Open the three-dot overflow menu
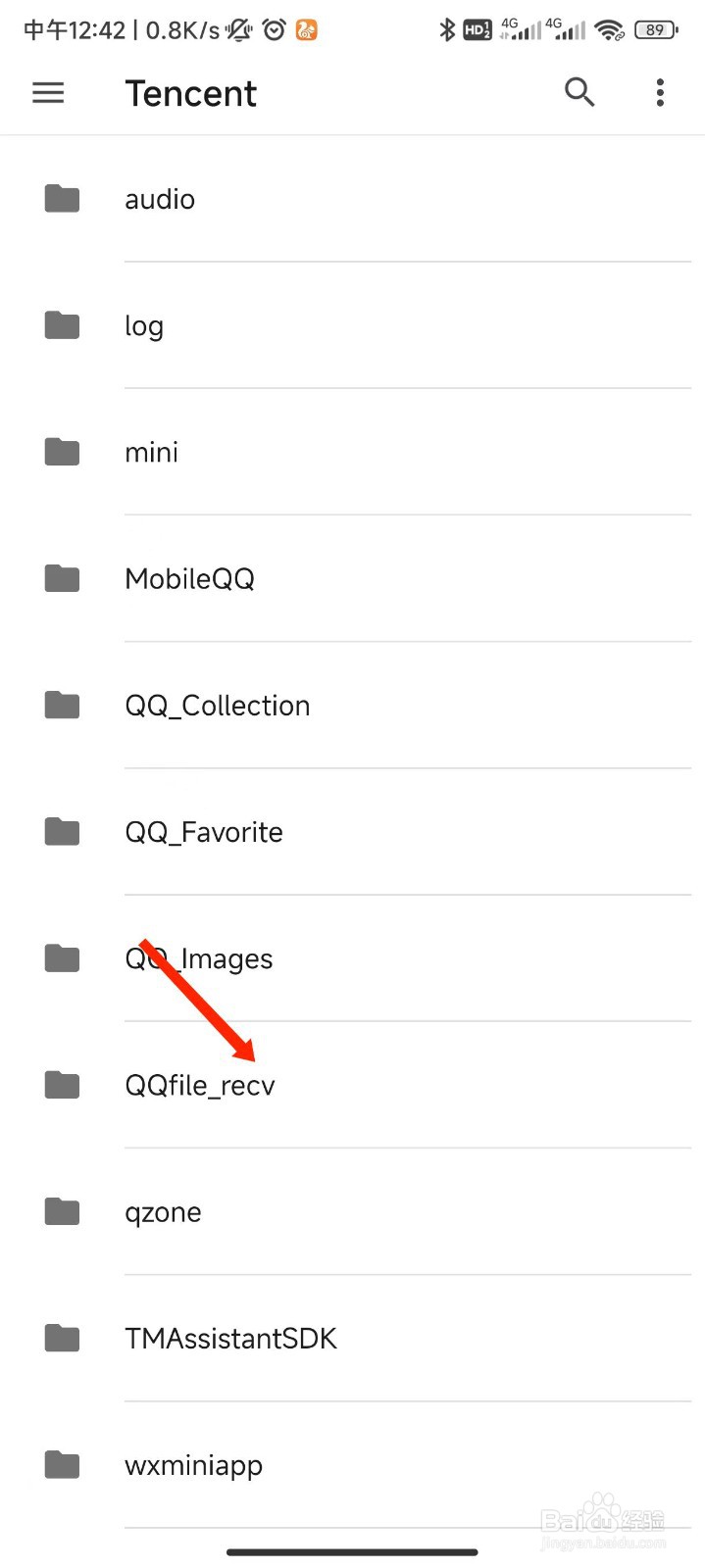Screen dimensions: 705x1568 pos(660,93)
